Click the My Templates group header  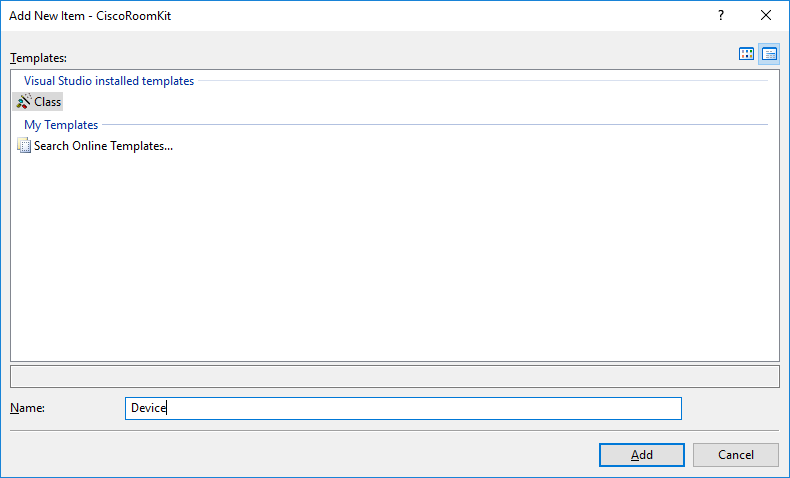[x=61, y=125]
